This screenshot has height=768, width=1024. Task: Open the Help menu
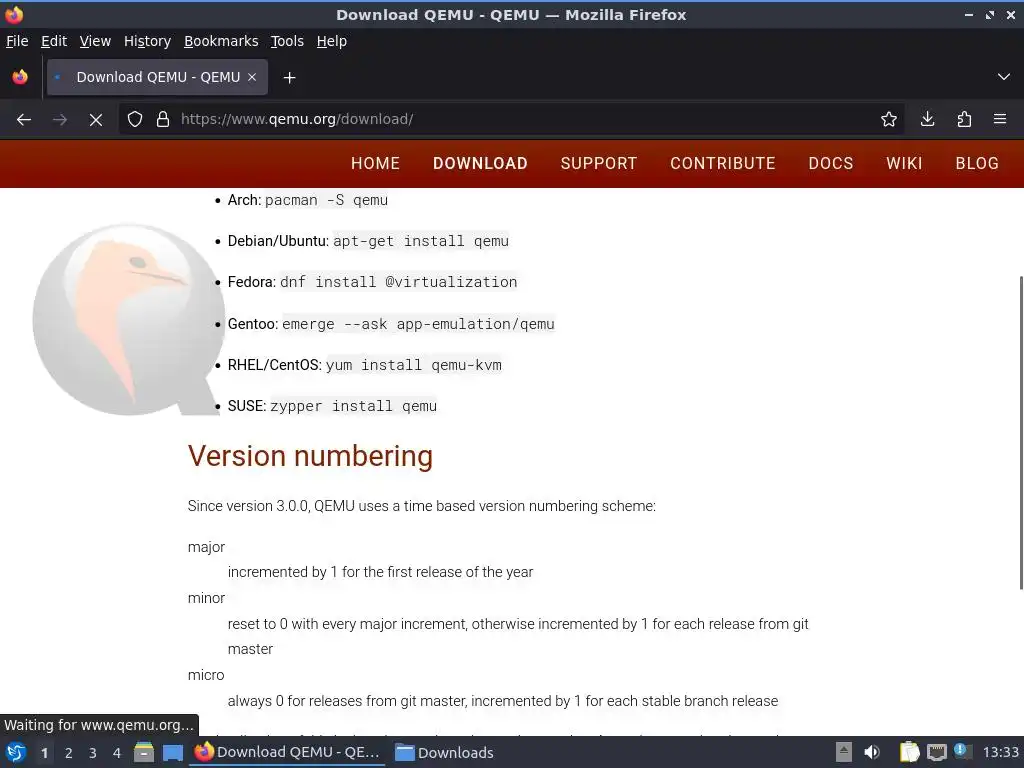tap(332, 41)
